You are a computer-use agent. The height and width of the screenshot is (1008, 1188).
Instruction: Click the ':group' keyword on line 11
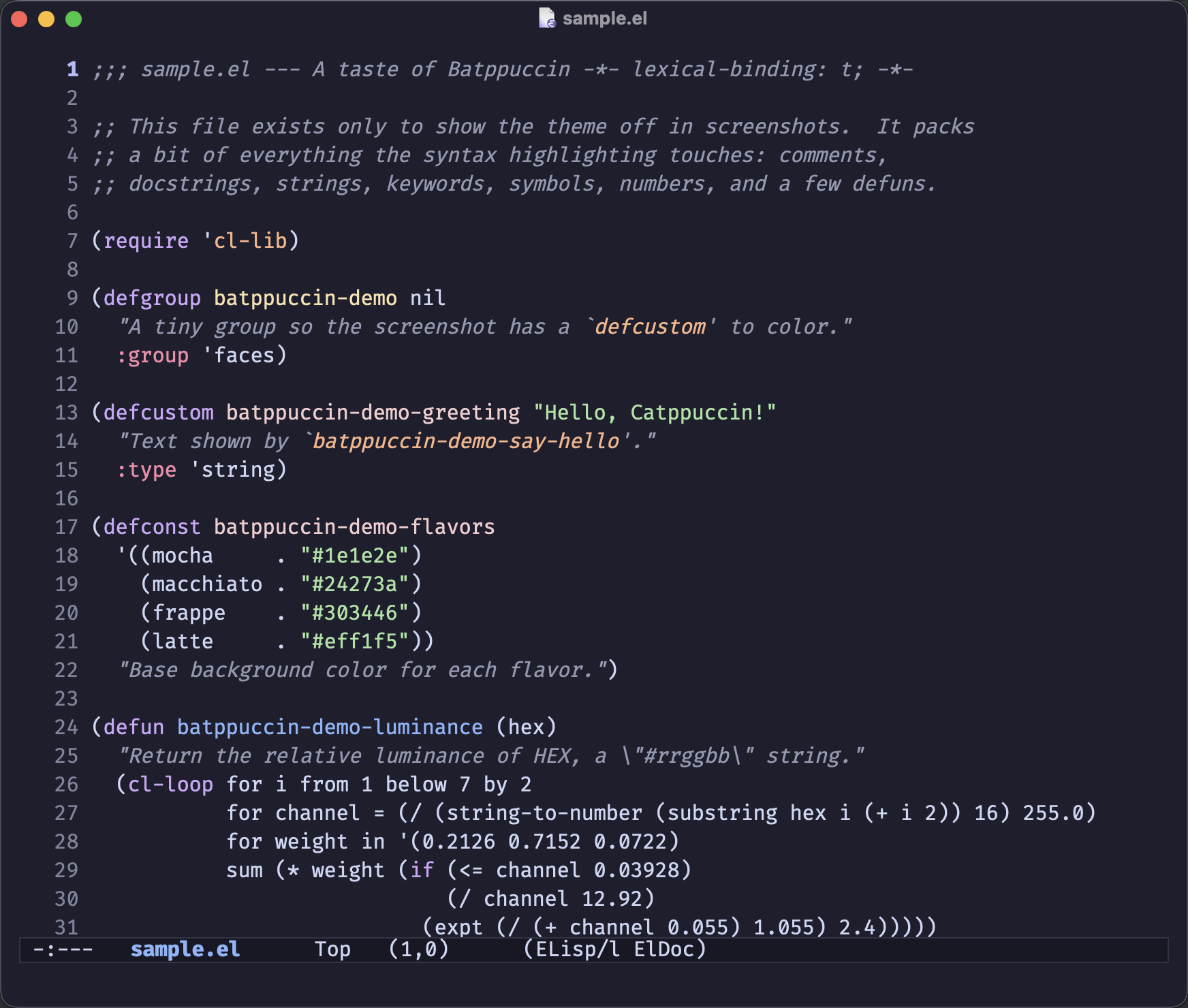click(x=152, y=356)
